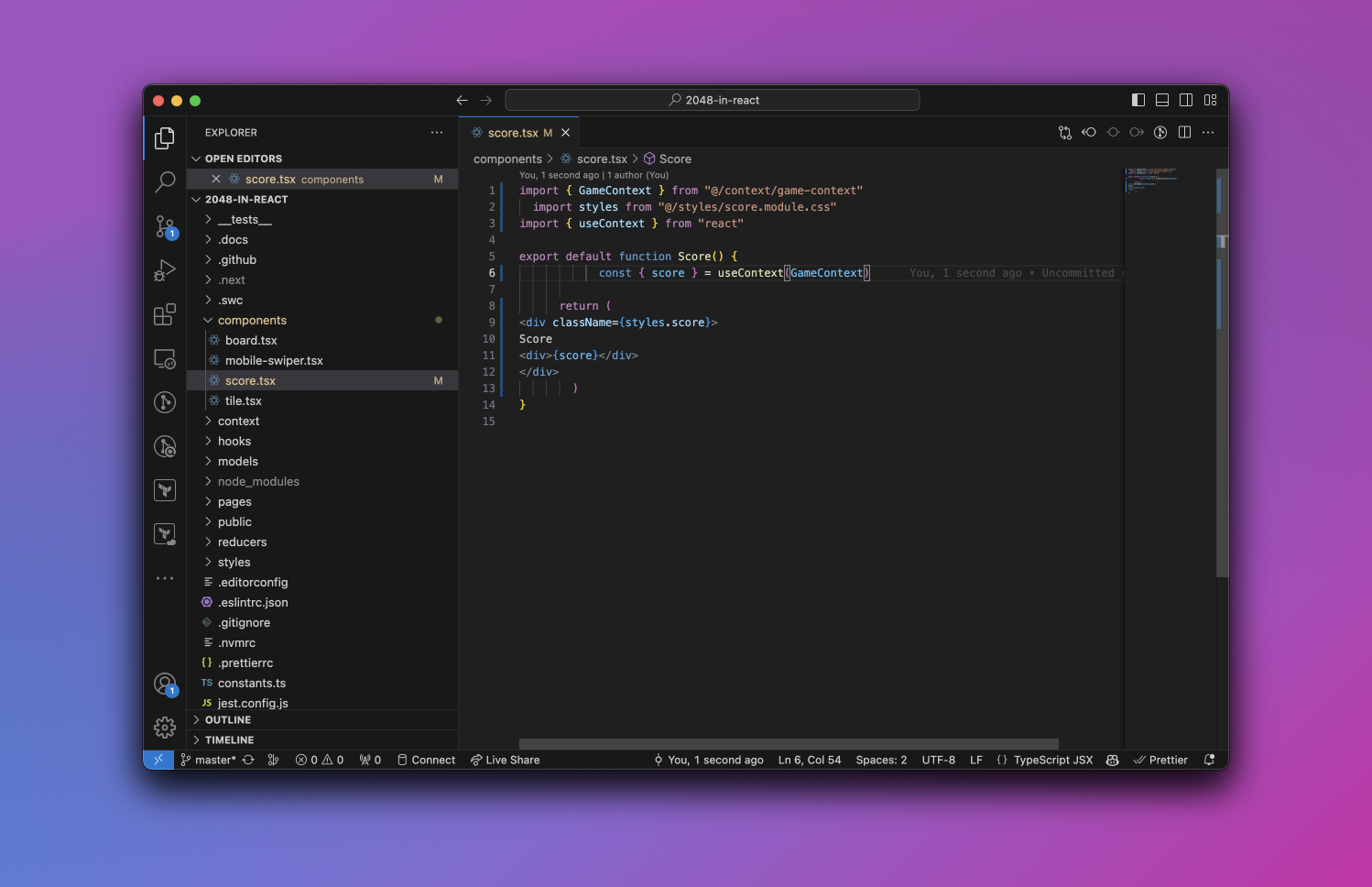The height and width of the screenshot is (887, 1372).
Task: Split the editor to the right
Action: [1184, 133]
